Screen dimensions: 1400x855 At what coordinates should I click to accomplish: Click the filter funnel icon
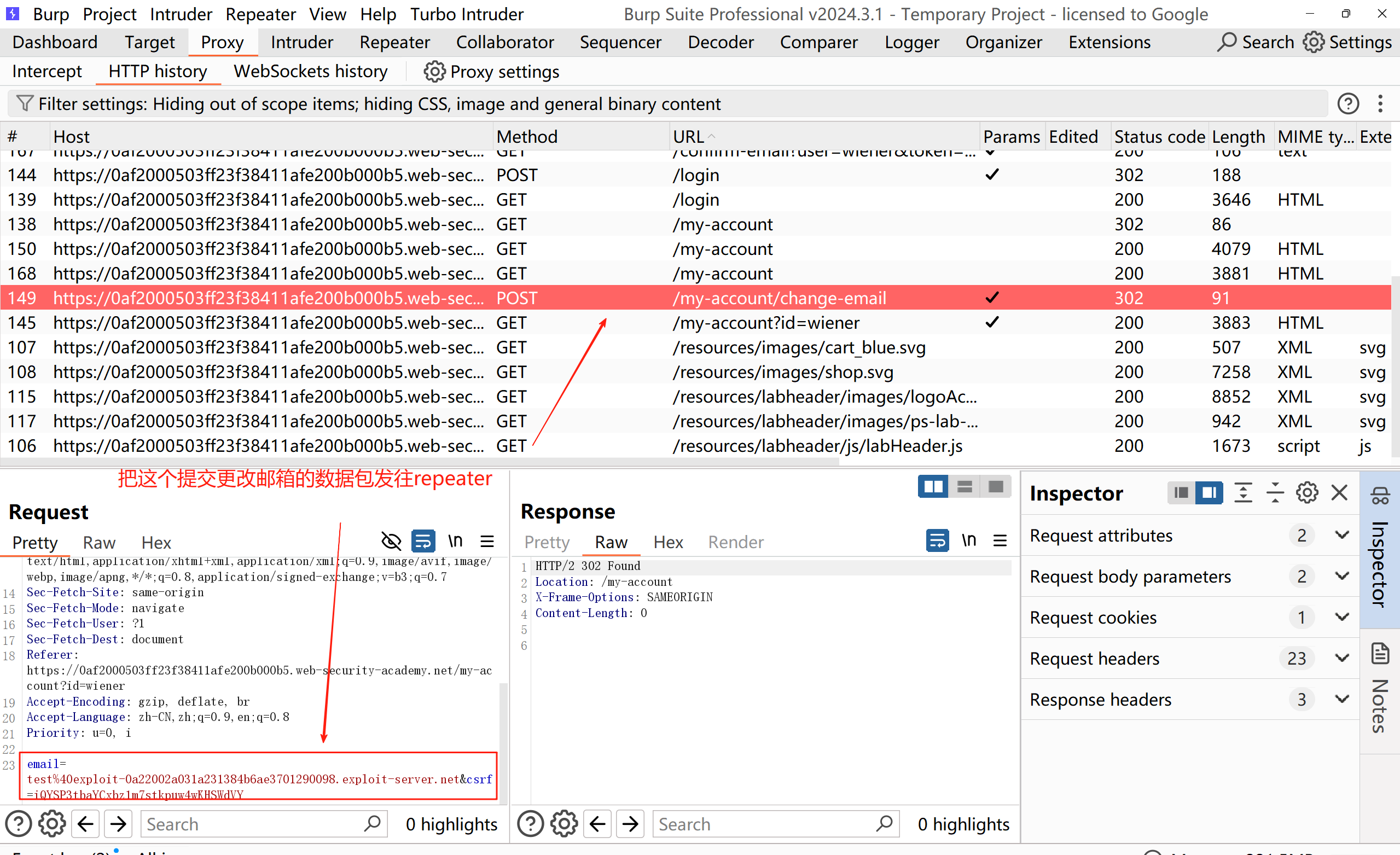pyautogui.click(x=25, y=103)
